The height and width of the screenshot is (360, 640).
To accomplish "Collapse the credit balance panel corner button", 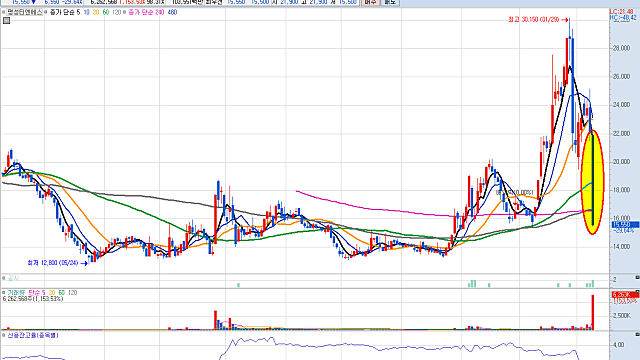I will tap(637, 334).
